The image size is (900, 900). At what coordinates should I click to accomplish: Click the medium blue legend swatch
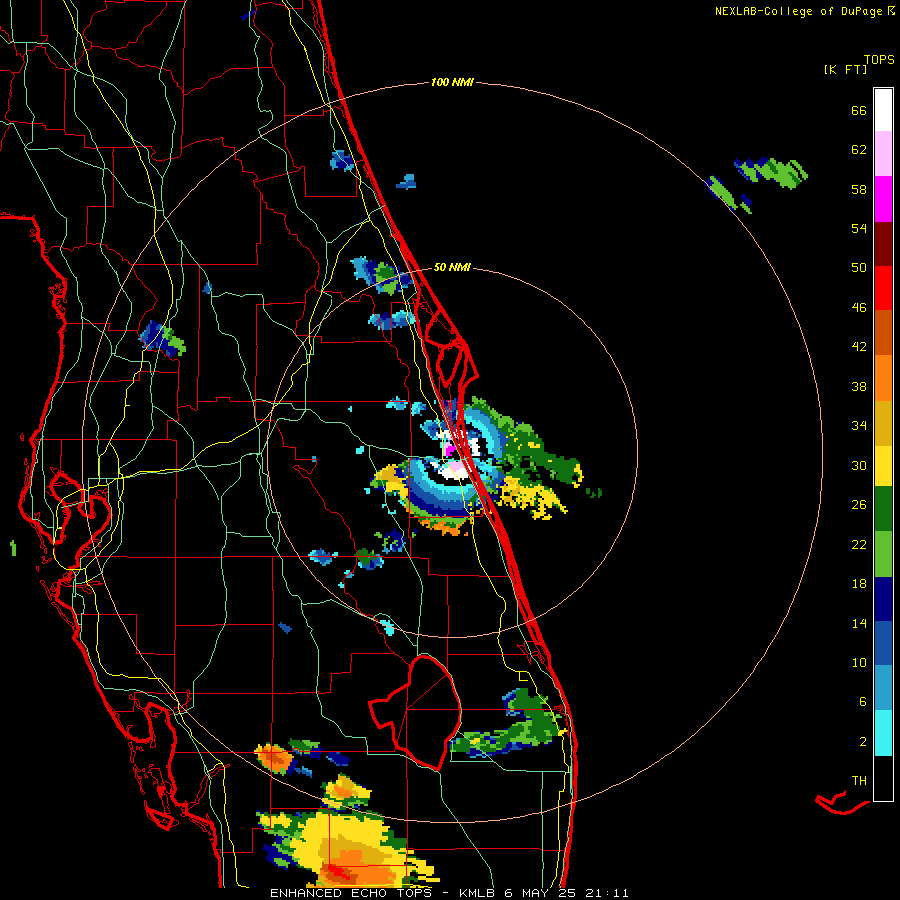[x=883, y=643]
